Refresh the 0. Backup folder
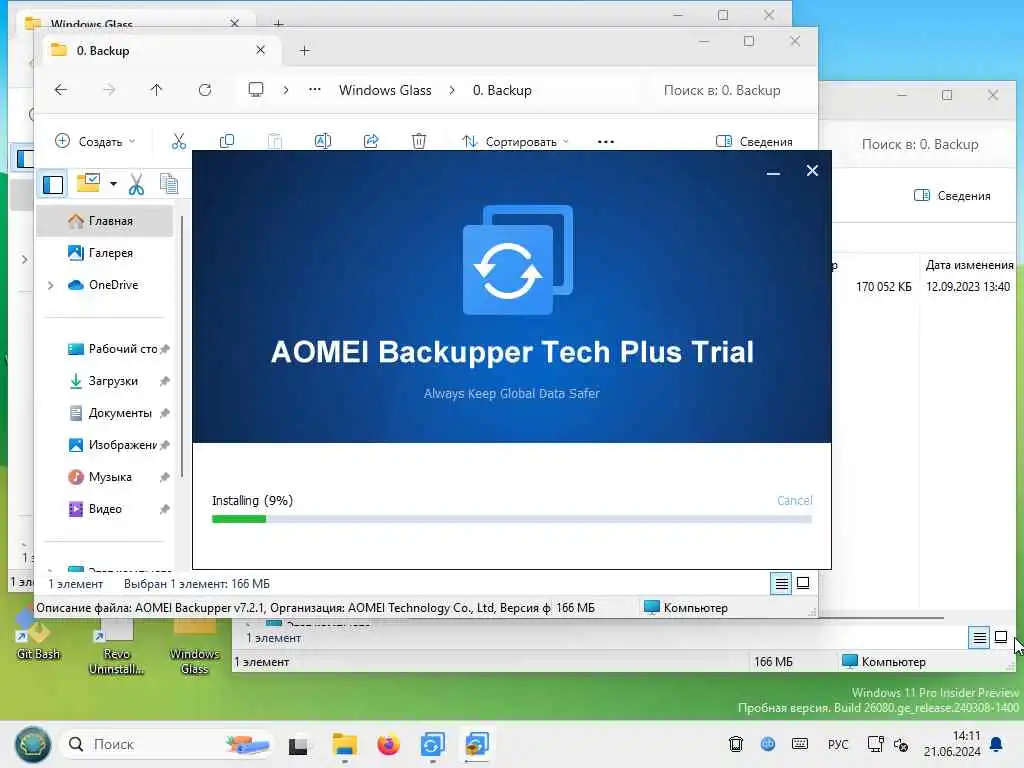The height and width of the screenshot is (768, 1024). [x=204, y=90]
